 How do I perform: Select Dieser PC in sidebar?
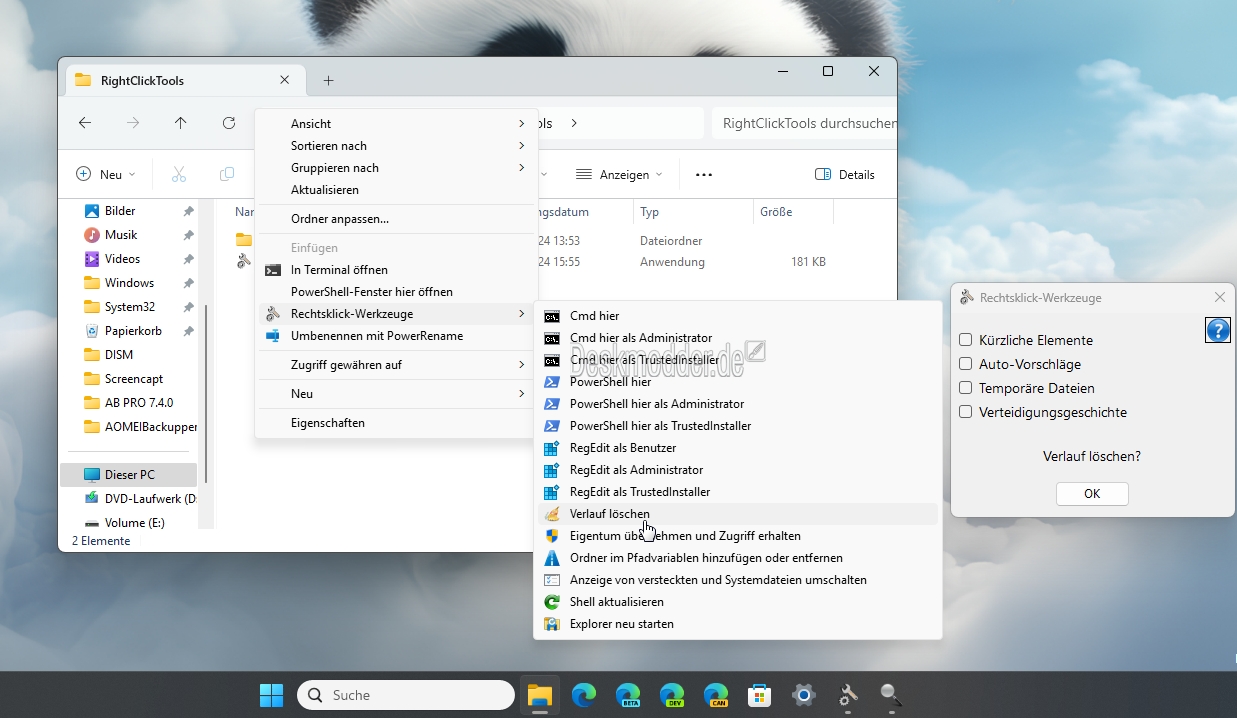(129, 475)
